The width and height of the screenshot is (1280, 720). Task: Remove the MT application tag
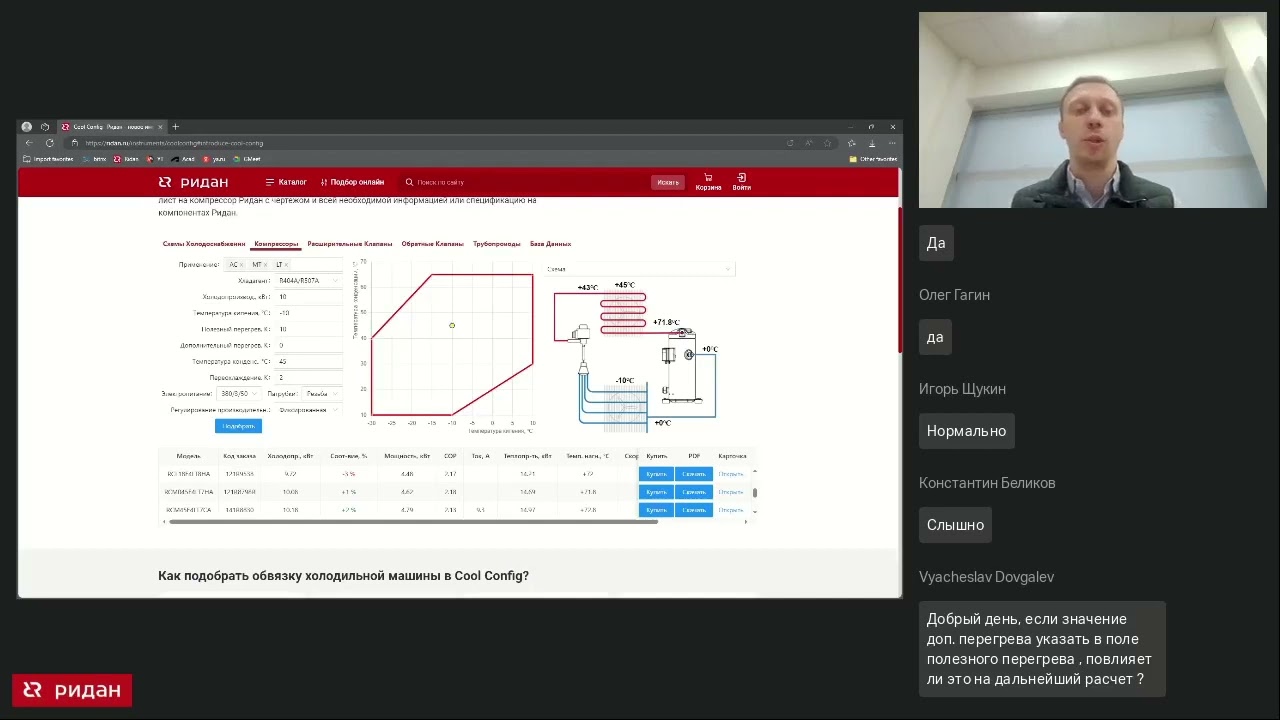click(265, 265)
